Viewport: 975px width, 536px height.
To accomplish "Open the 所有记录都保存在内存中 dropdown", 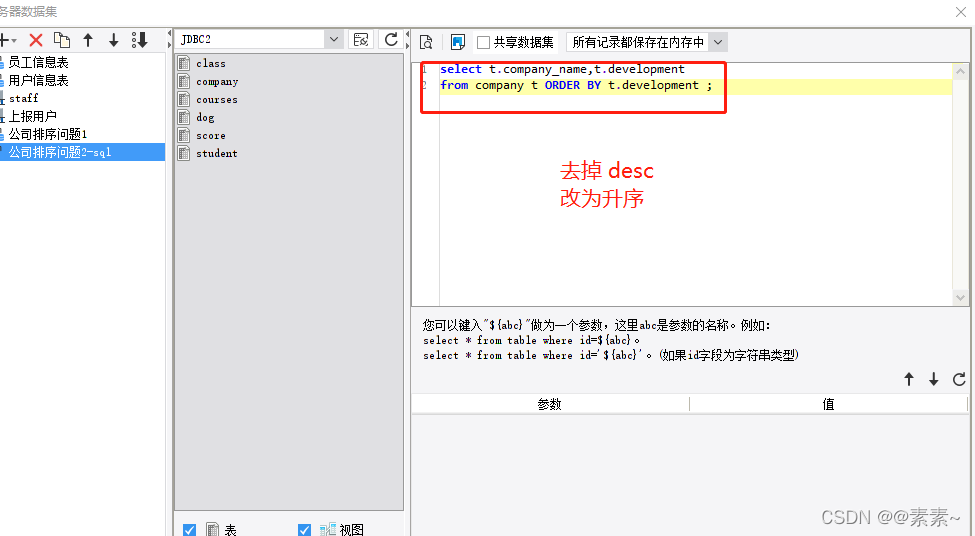I will click(718, 42).
